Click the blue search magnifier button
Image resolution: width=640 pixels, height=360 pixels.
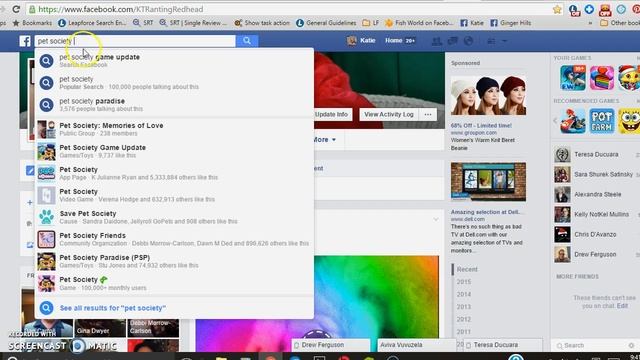(x=247, y=41)
